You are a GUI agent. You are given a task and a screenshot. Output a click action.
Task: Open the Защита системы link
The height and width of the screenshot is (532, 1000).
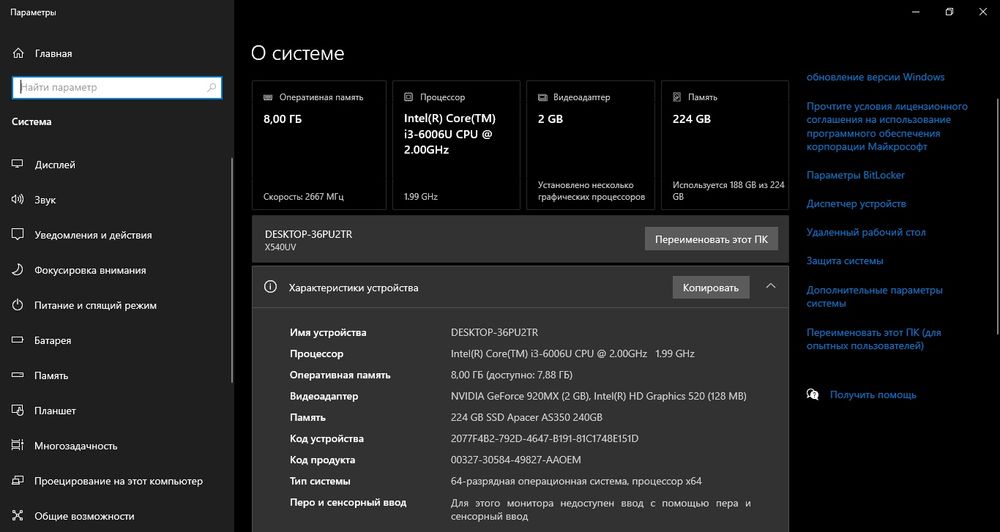point(844,261)
